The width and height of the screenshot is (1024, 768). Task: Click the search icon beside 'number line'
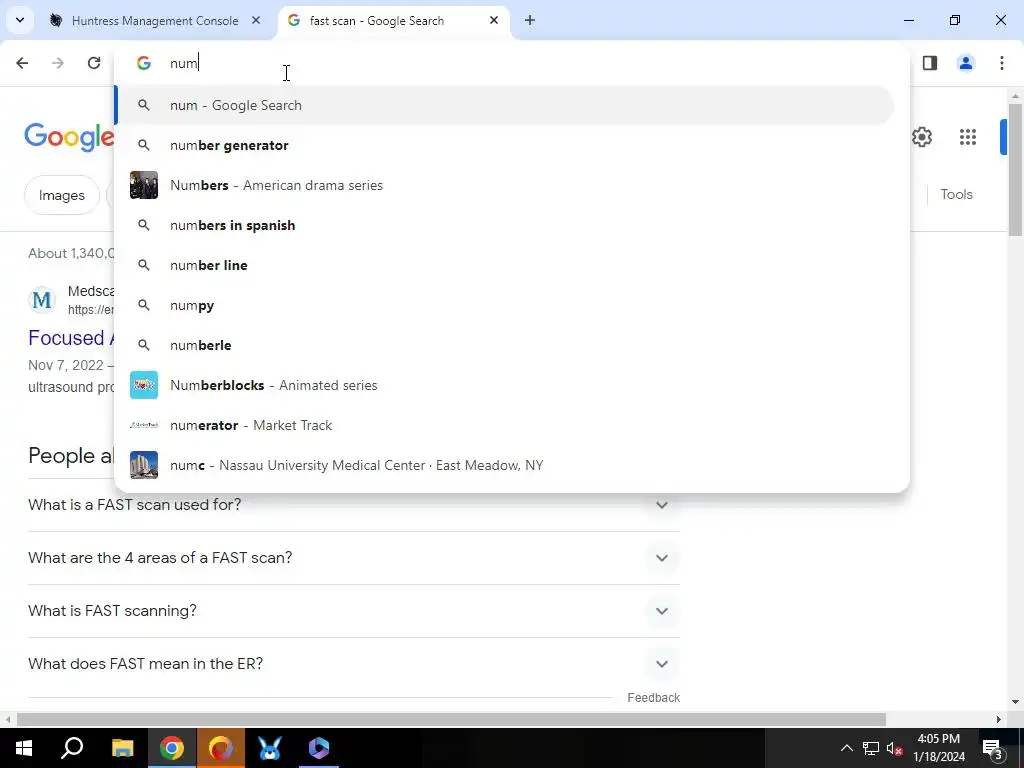click(144, 265)
